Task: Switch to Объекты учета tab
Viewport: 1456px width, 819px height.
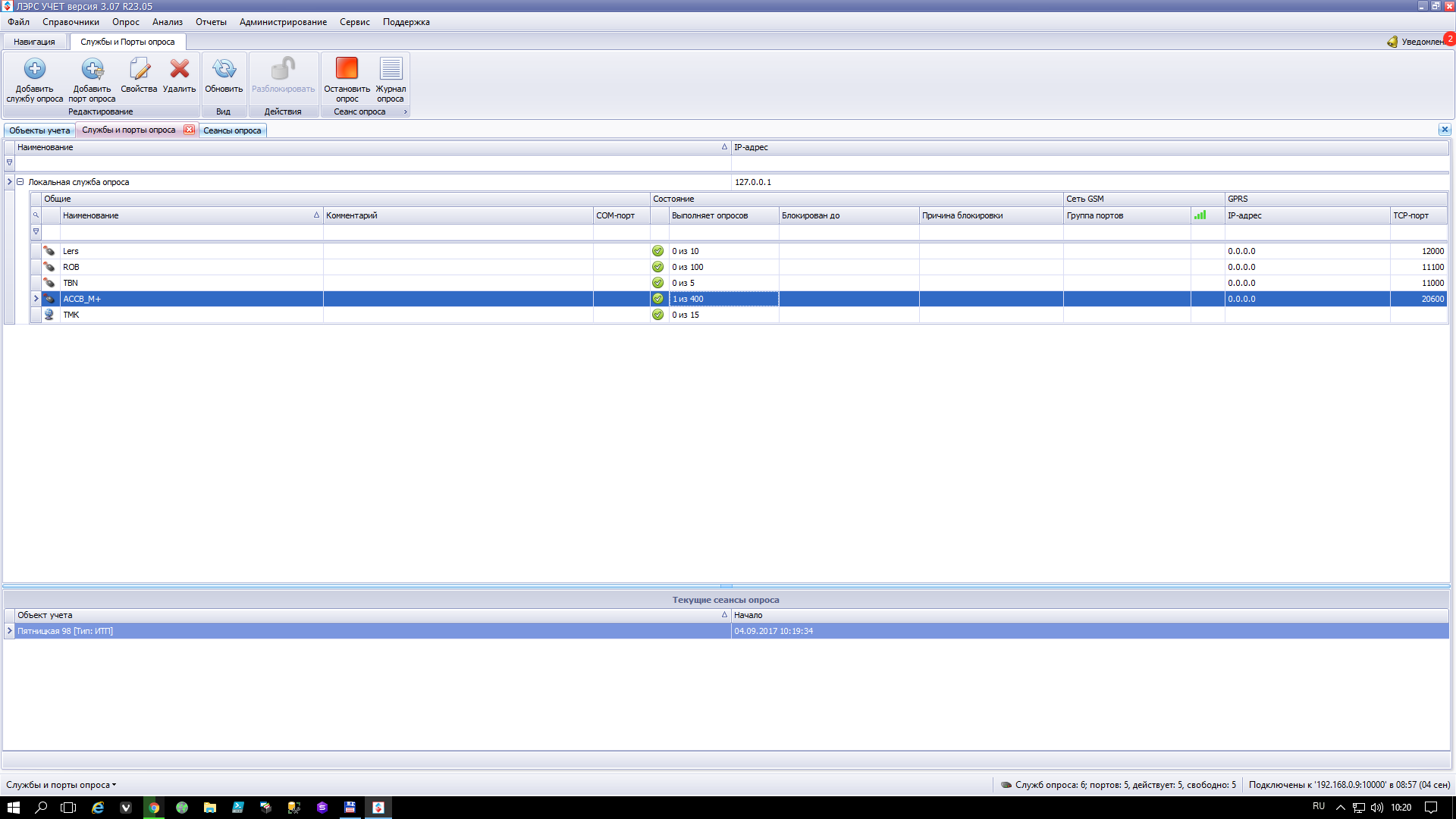Action: point(39,130)
